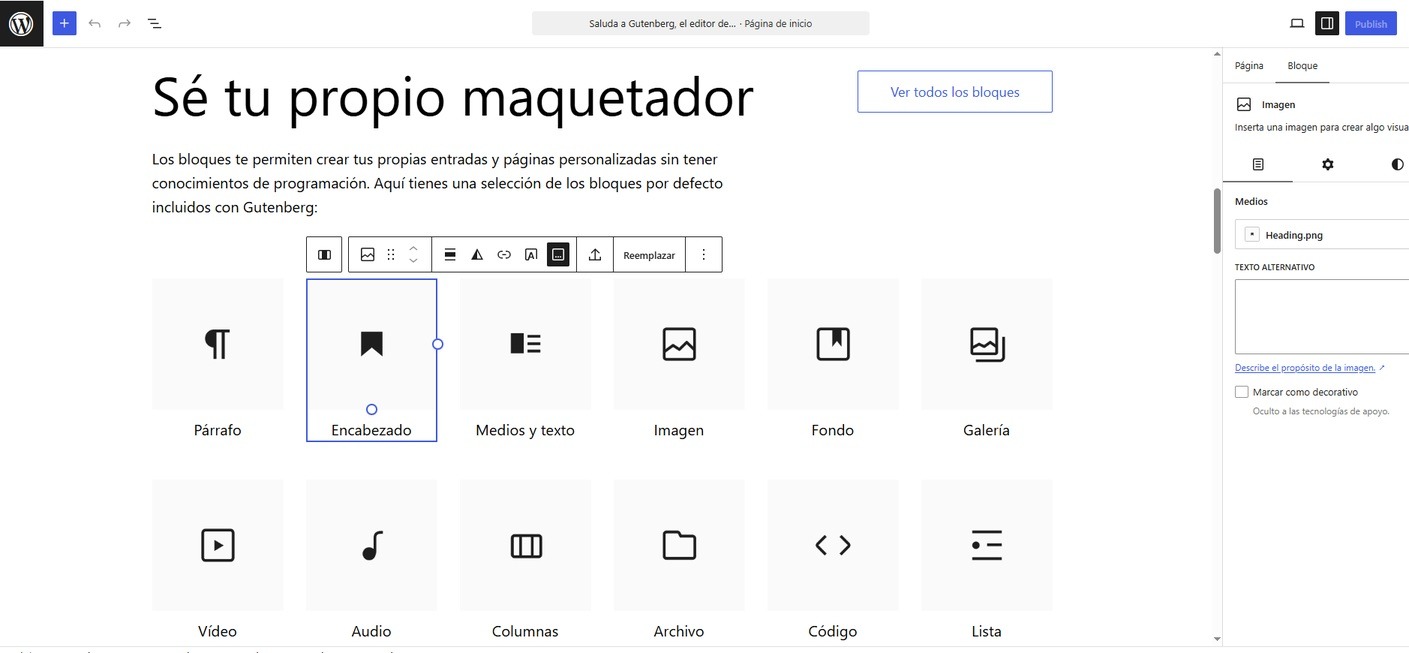The image size is (1409, 653).
Task: Click the Publish button
Action: click(1371, 23)
